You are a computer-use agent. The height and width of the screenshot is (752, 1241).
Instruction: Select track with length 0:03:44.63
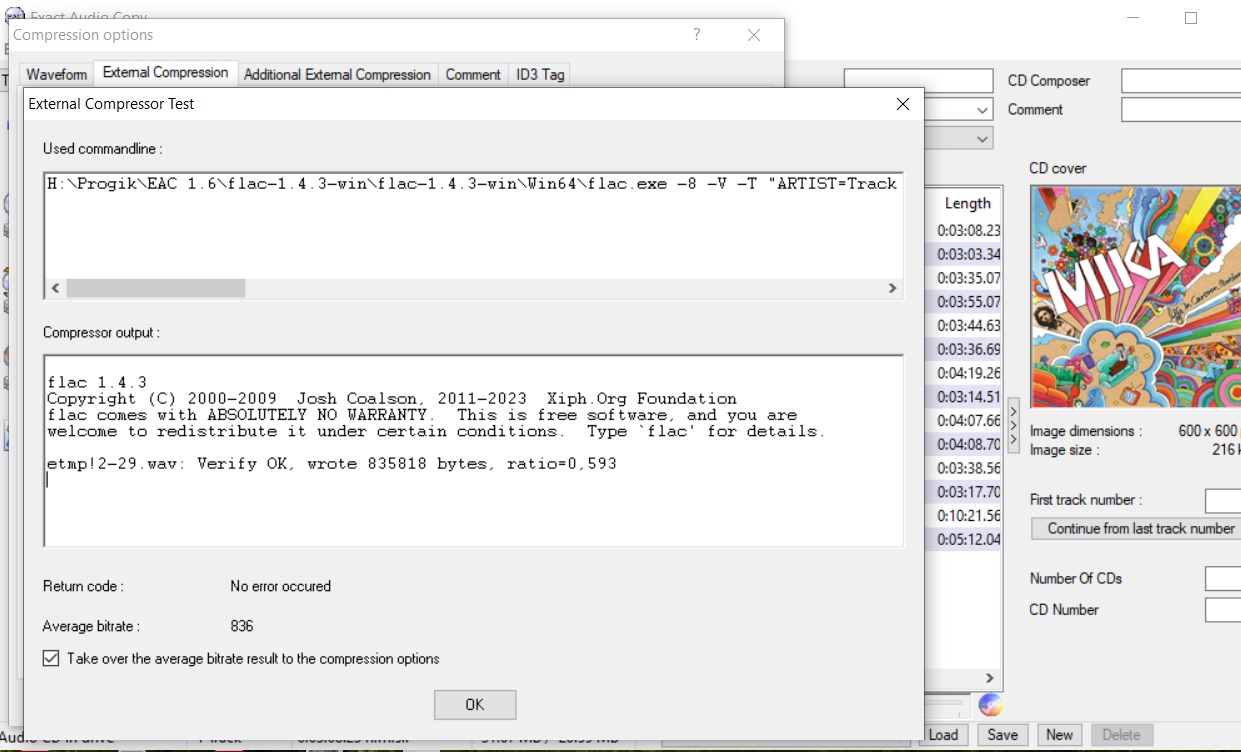click(x=968, y=326)
